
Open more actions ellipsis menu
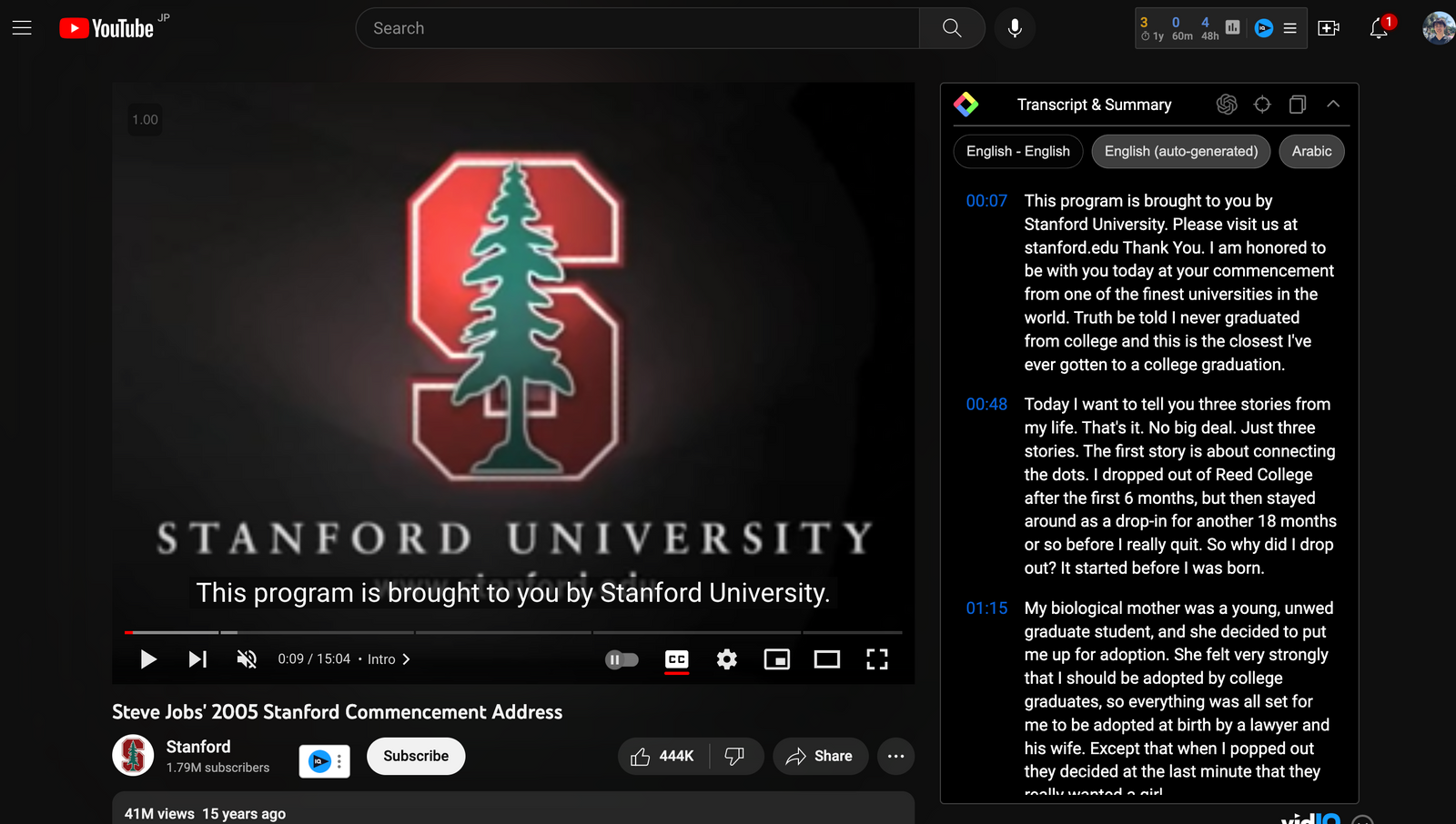(x=895, y=756)
